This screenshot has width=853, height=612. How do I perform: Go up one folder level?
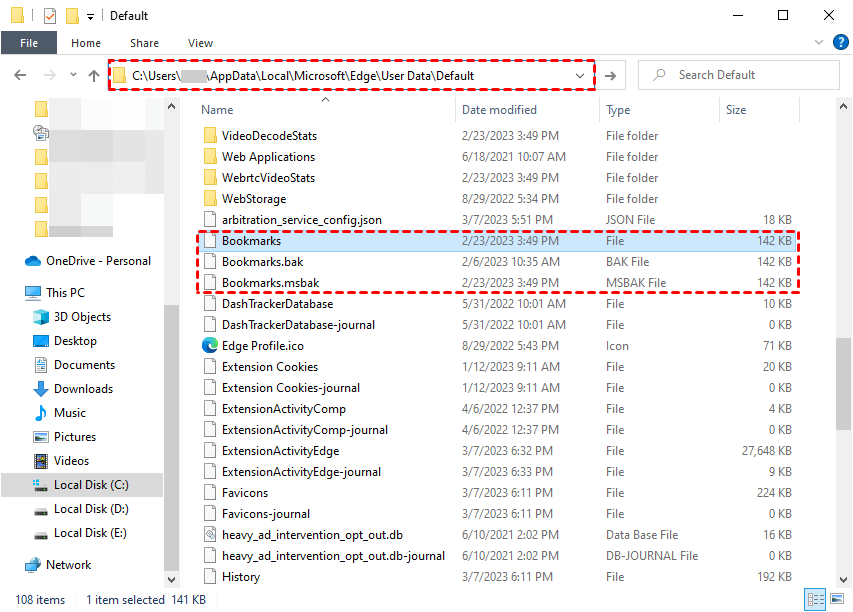point(94,75)
